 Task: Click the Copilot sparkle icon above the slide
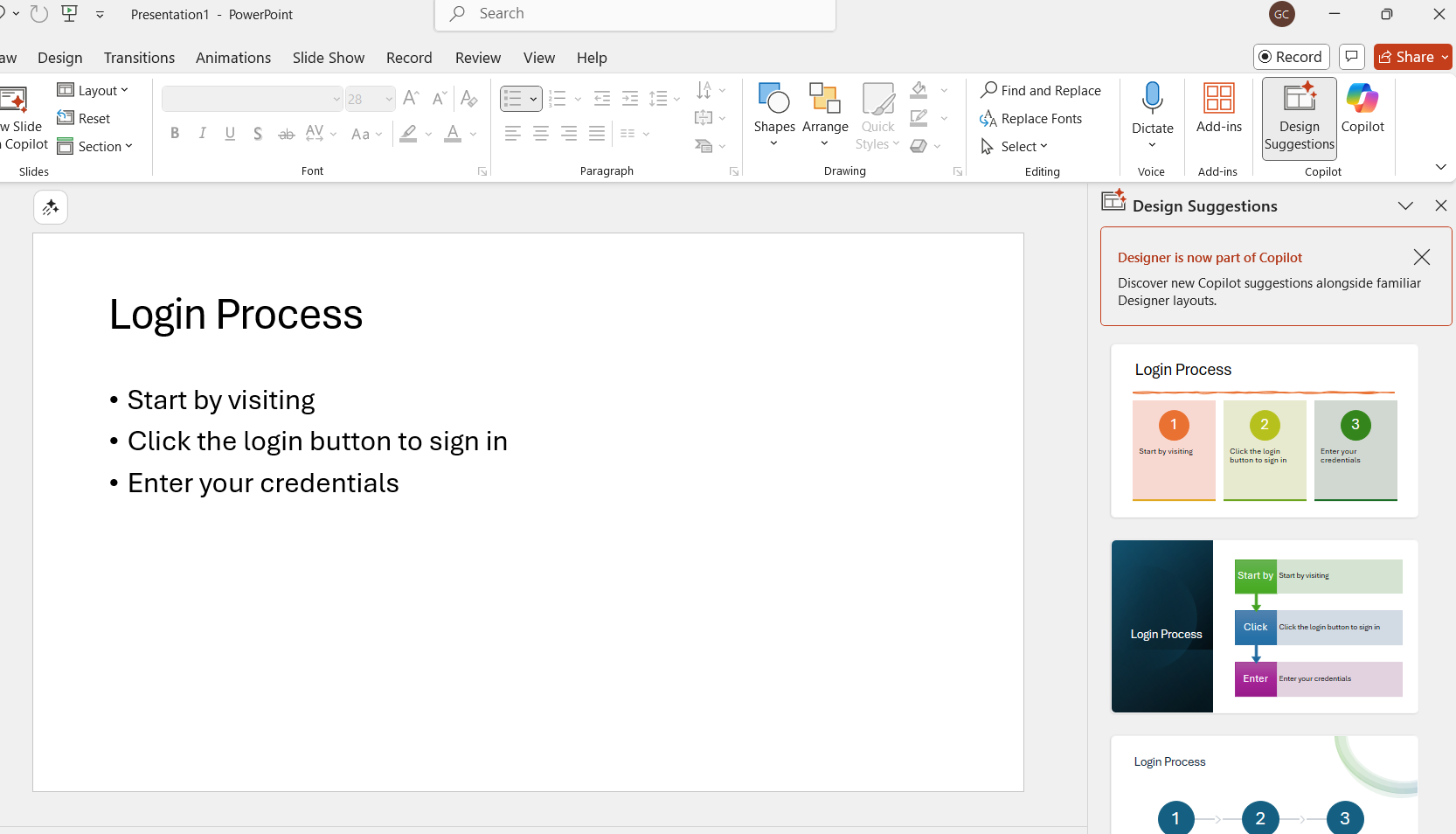[x=51, y=207]
